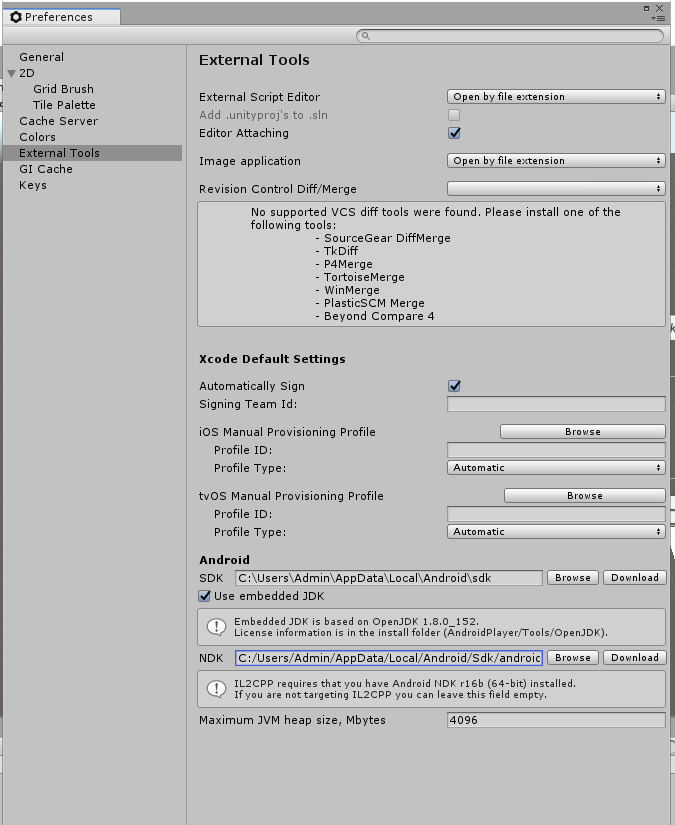Click the IL2CPP notice info icon
The height and width of the screenshot is (825, 675).
tap(216, 689)
